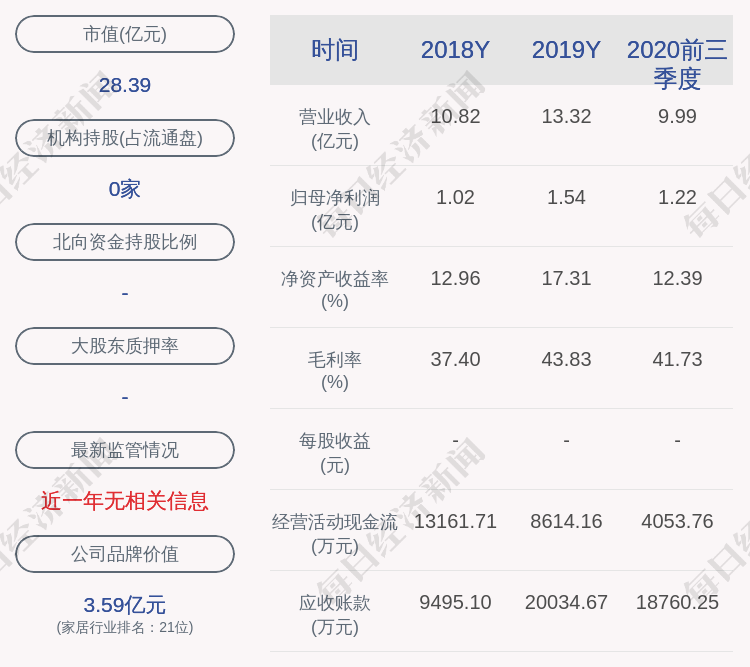Select gross margin value 37.40
This screenshot has width=750, height=667.
coord(455,359)
